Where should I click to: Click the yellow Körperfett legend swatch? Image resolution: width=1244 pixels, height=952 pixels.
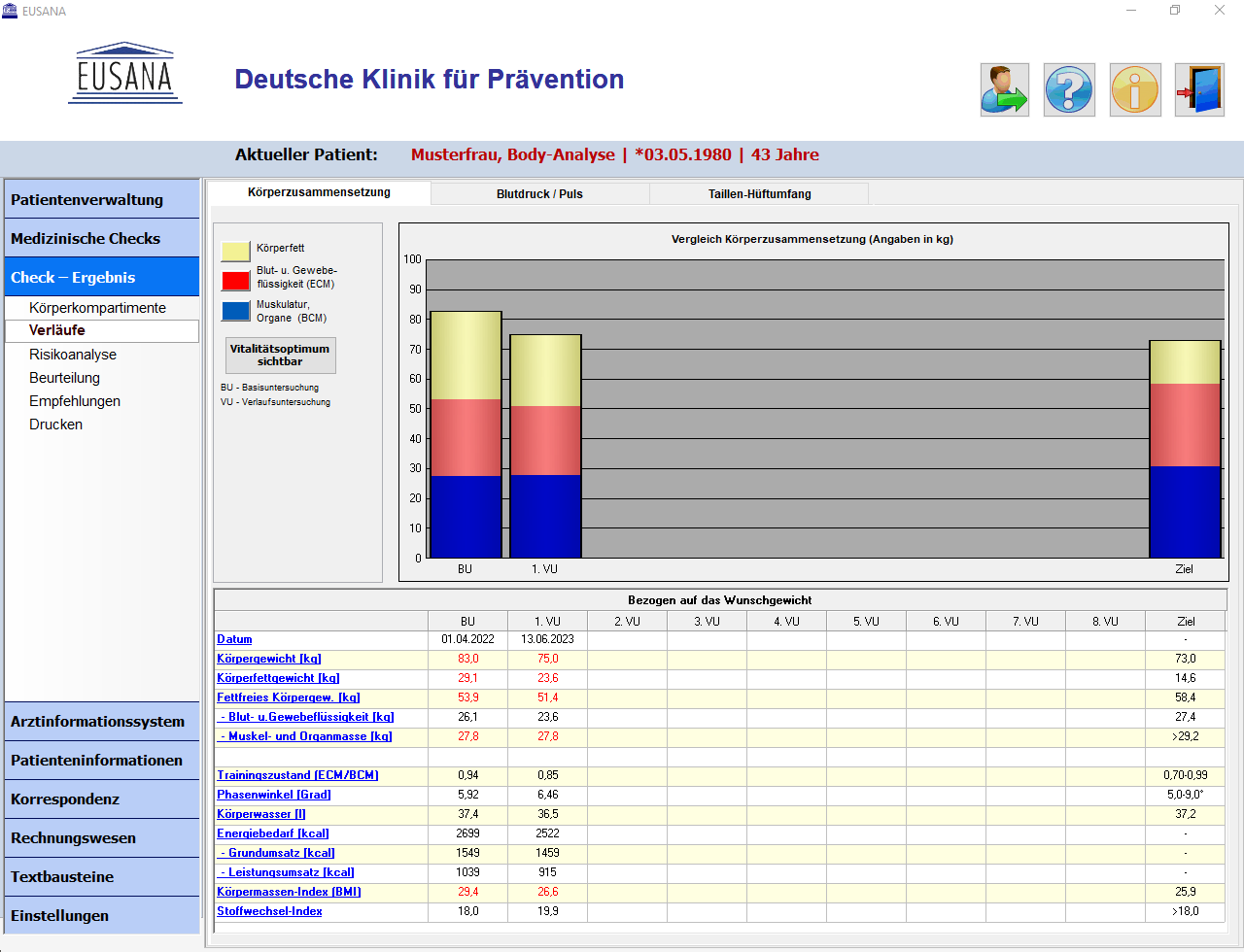pos(235,251)
